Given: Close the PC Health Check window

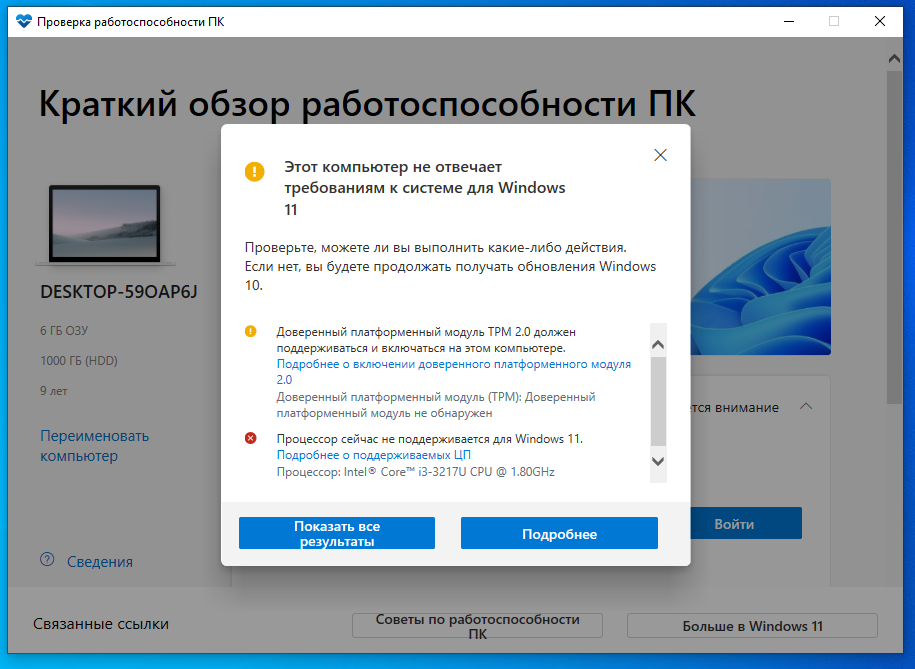Looking at the screenshot, I should pyautogui.click(x=880, y=22).
